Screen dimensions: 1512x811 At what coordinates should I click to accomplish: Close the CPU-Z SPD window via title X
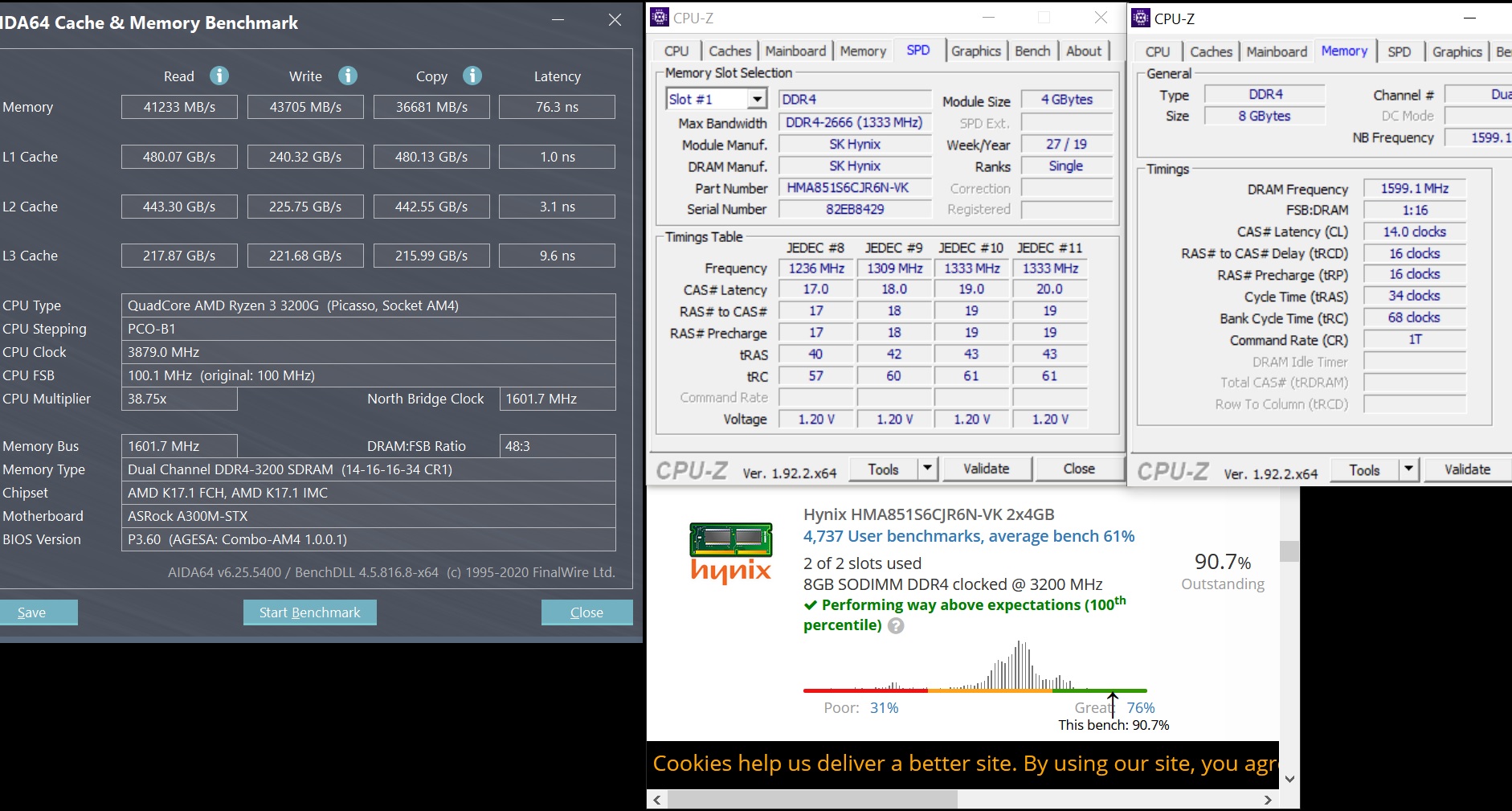[x=1101, y=17]
